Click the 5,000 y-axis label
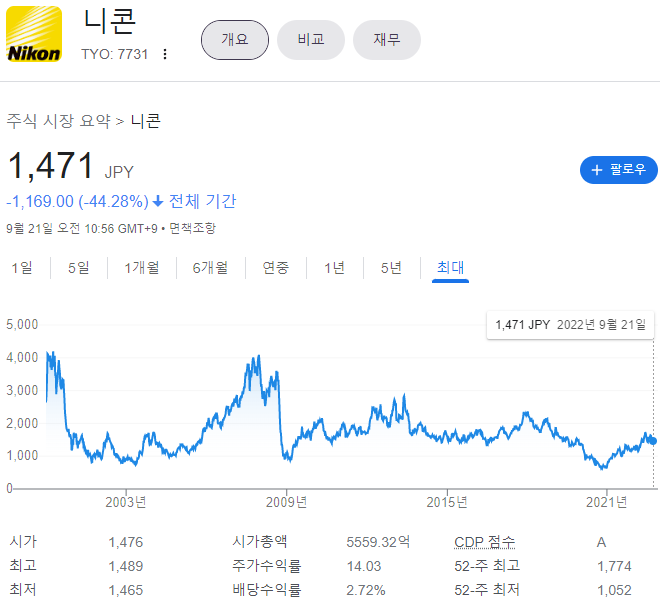This screenshot has height=600, width=660. point(22,325)
